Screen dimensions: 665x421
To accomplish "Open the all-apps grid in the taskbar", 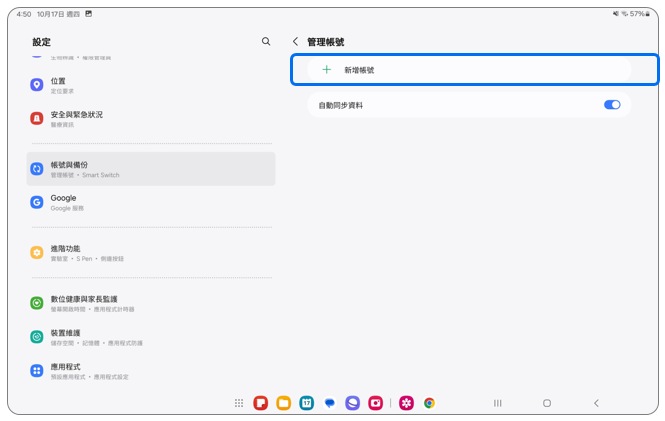I will (x=239, y=403).
